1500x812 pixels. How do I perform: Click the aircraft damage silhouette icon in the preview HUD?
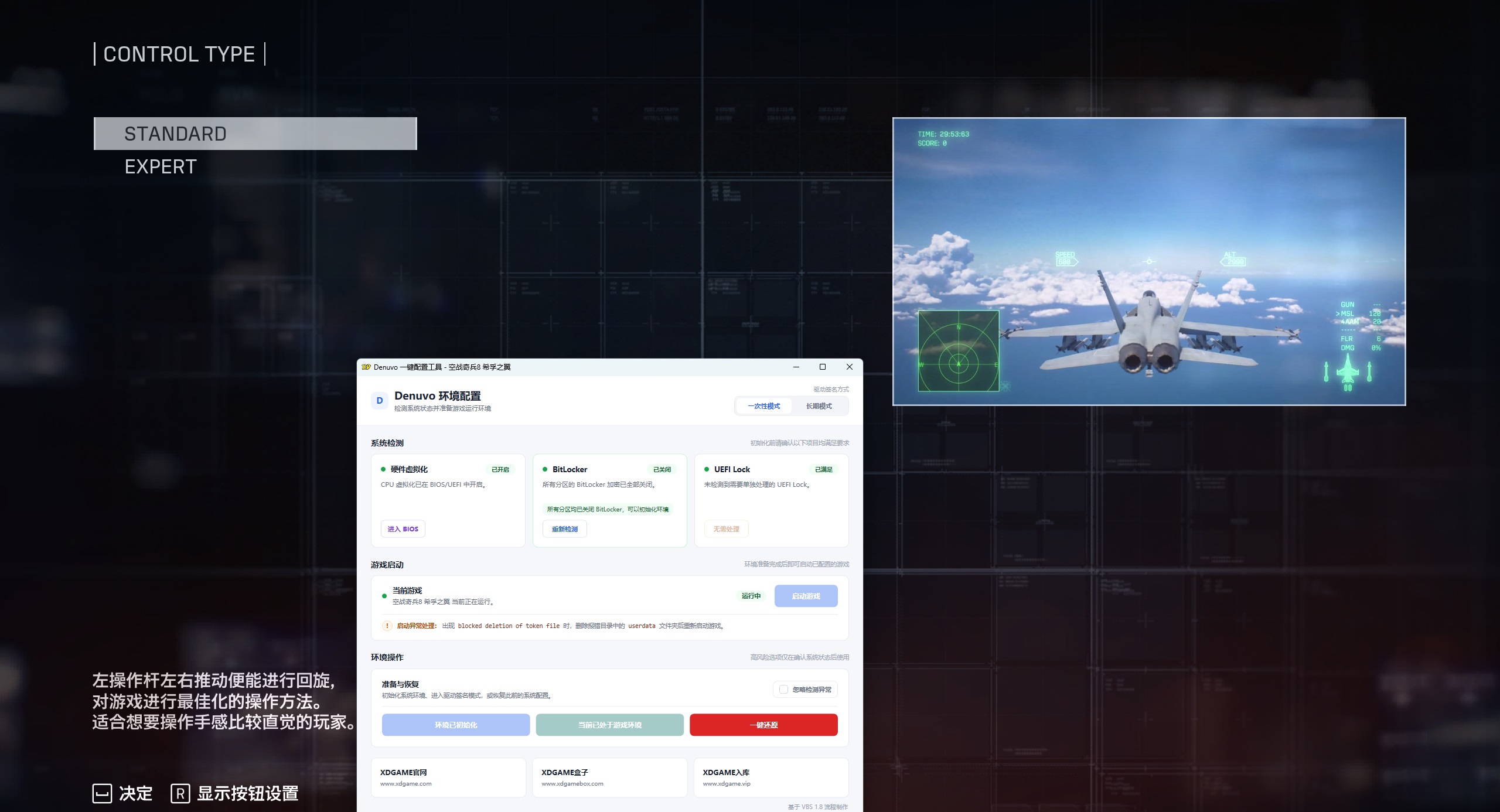[1348, 372]
